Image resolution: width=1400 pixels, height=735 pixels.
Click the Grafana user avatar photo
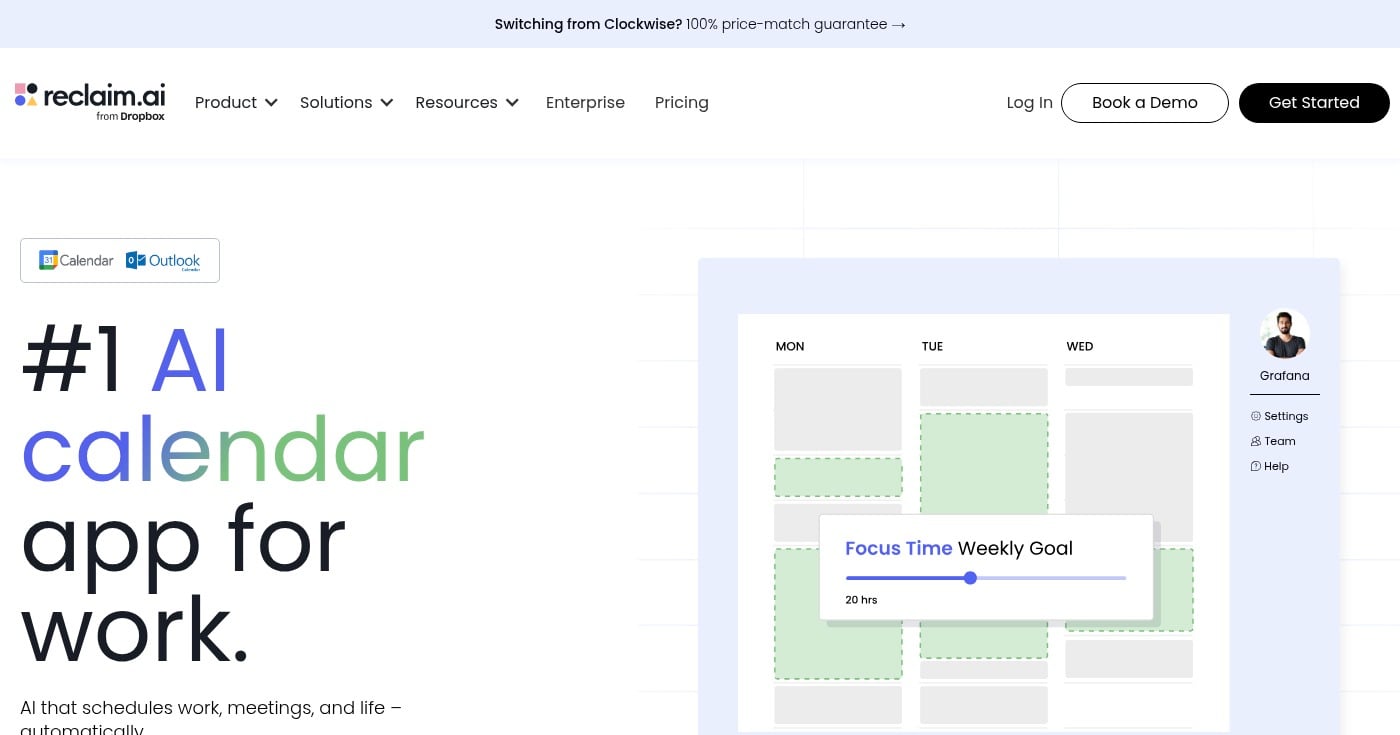coord(1285,334)
